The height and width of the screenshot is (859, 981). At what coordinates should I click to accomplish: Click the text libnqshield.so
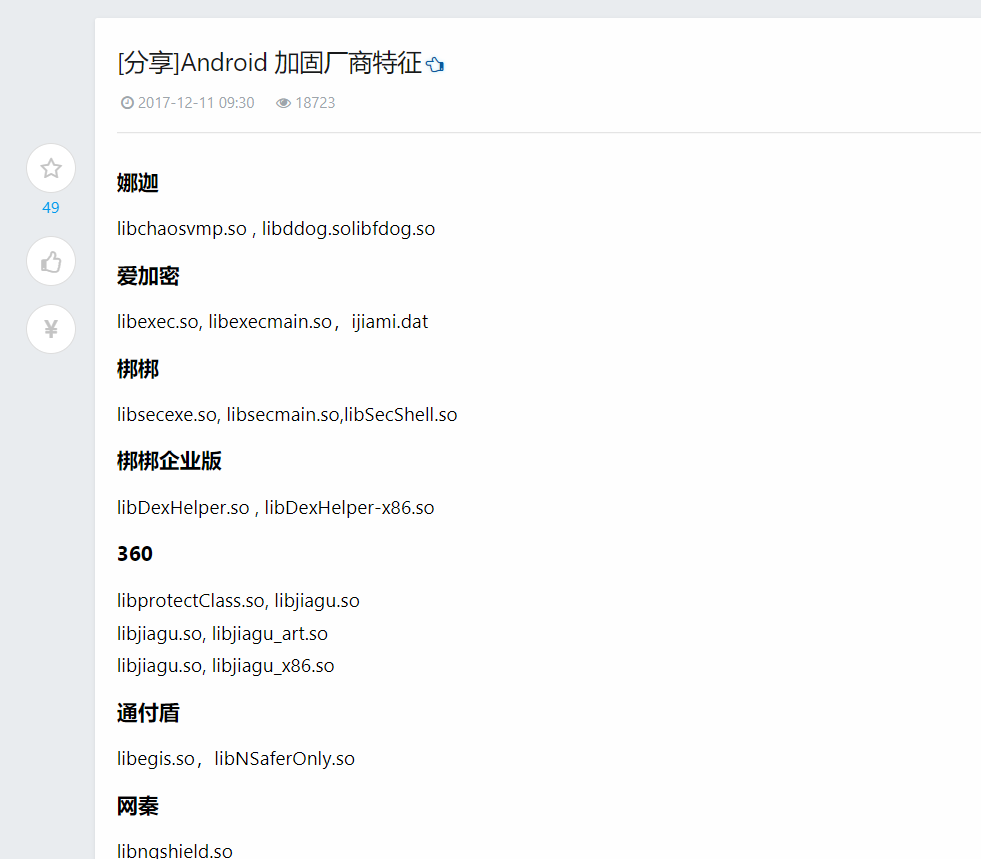pyautogui.click(x=175, y=851)
